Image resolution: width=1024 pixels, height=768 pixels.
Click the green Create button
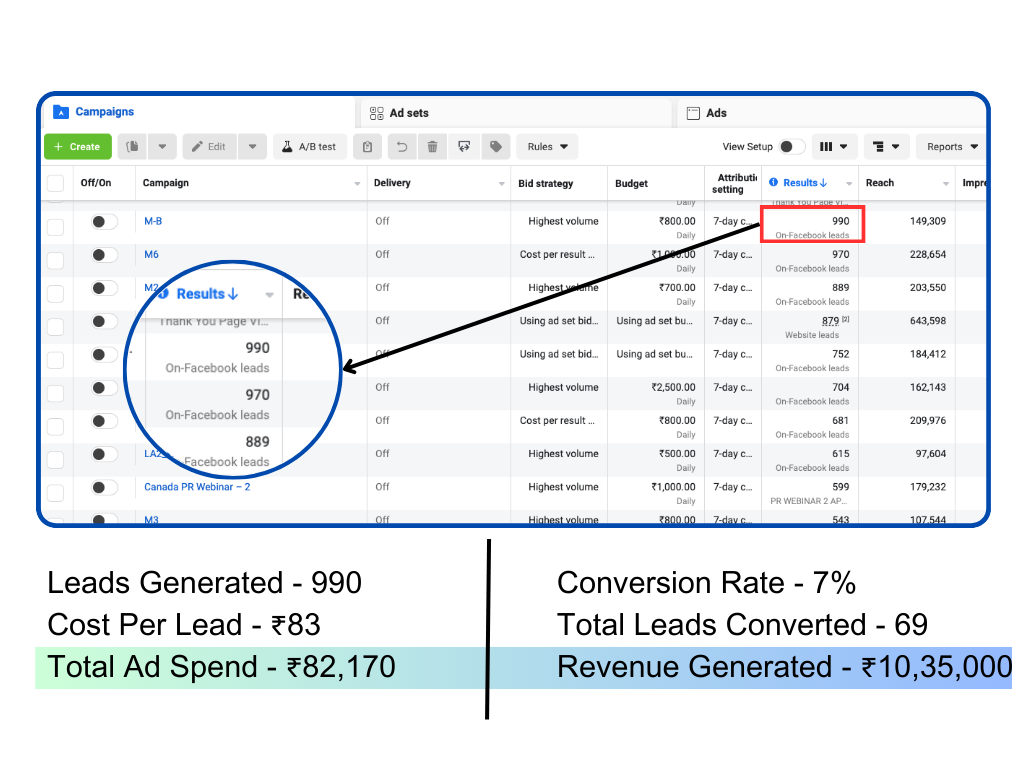click(77, 147)
